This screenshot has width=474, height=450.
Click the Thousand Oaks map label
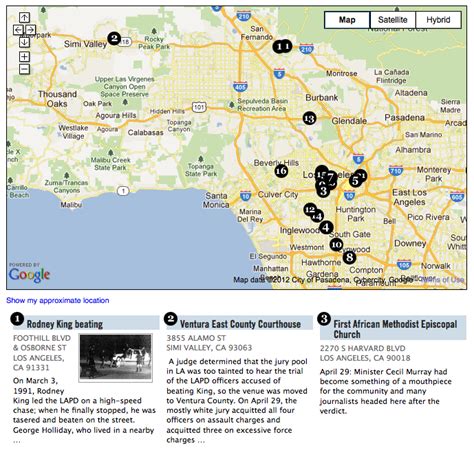(x=57, y=99)
